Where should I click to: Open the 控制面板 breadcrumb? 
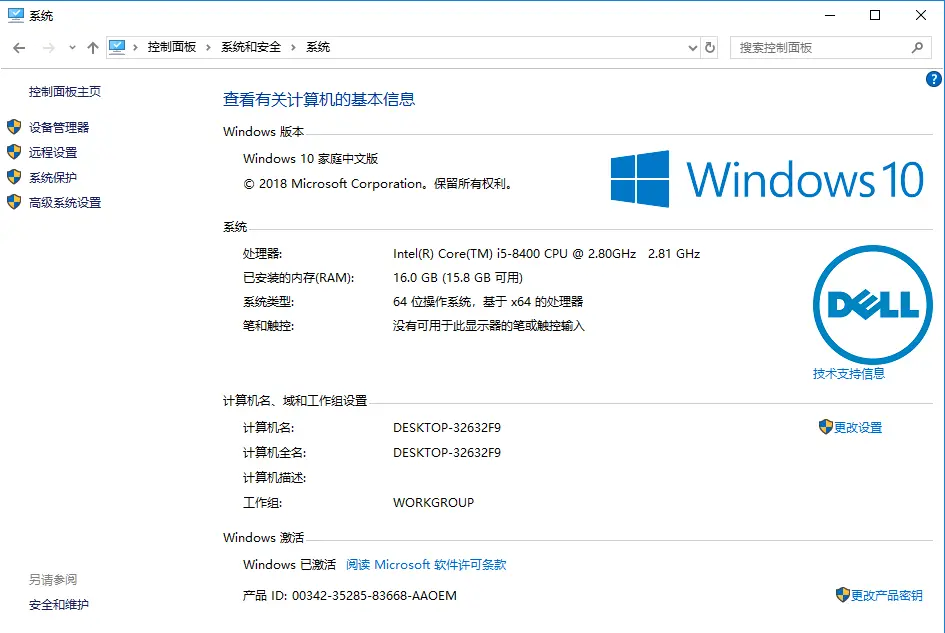point(172,47)
